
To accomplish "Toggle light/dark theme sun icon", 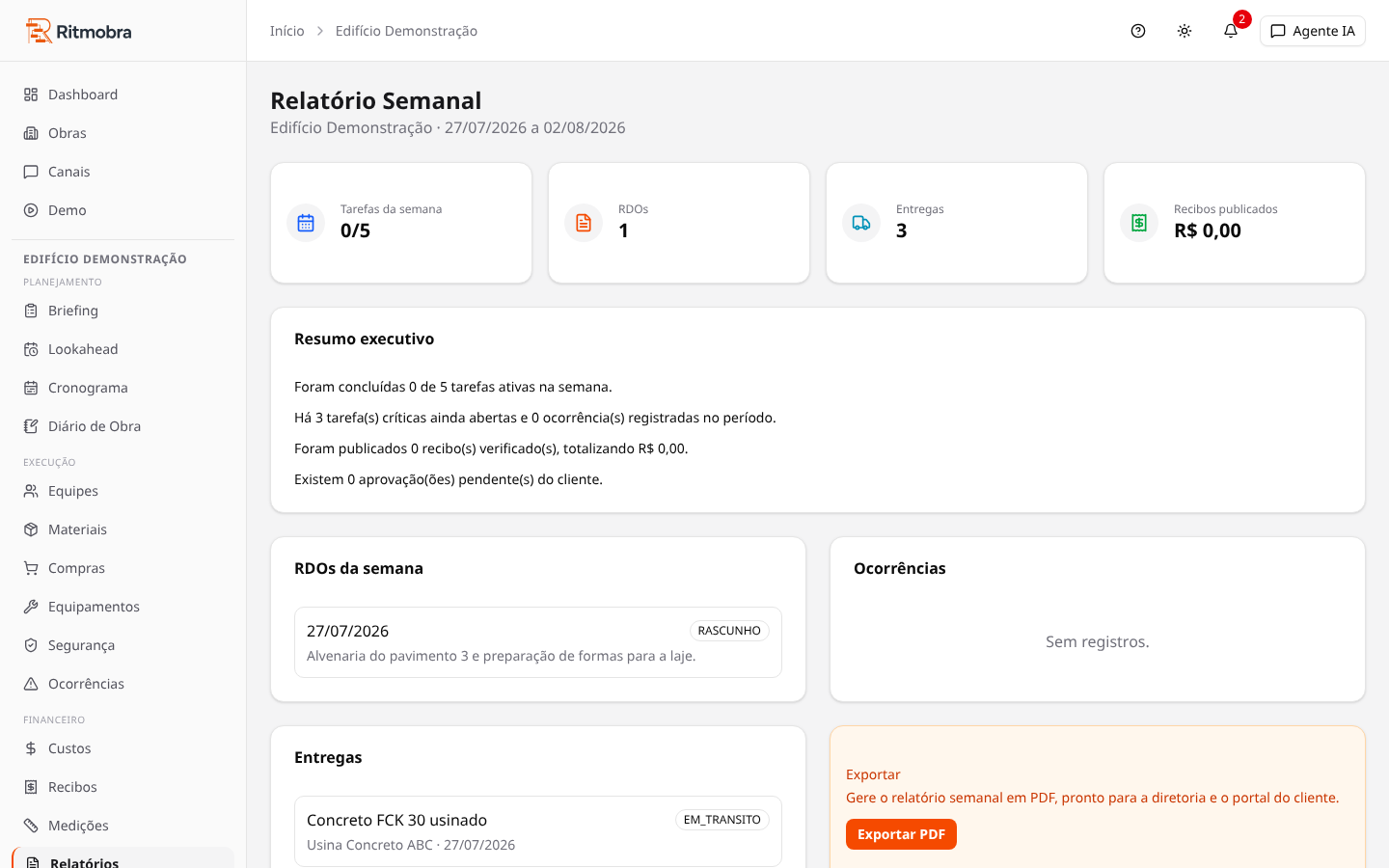I will (1185, 31).
